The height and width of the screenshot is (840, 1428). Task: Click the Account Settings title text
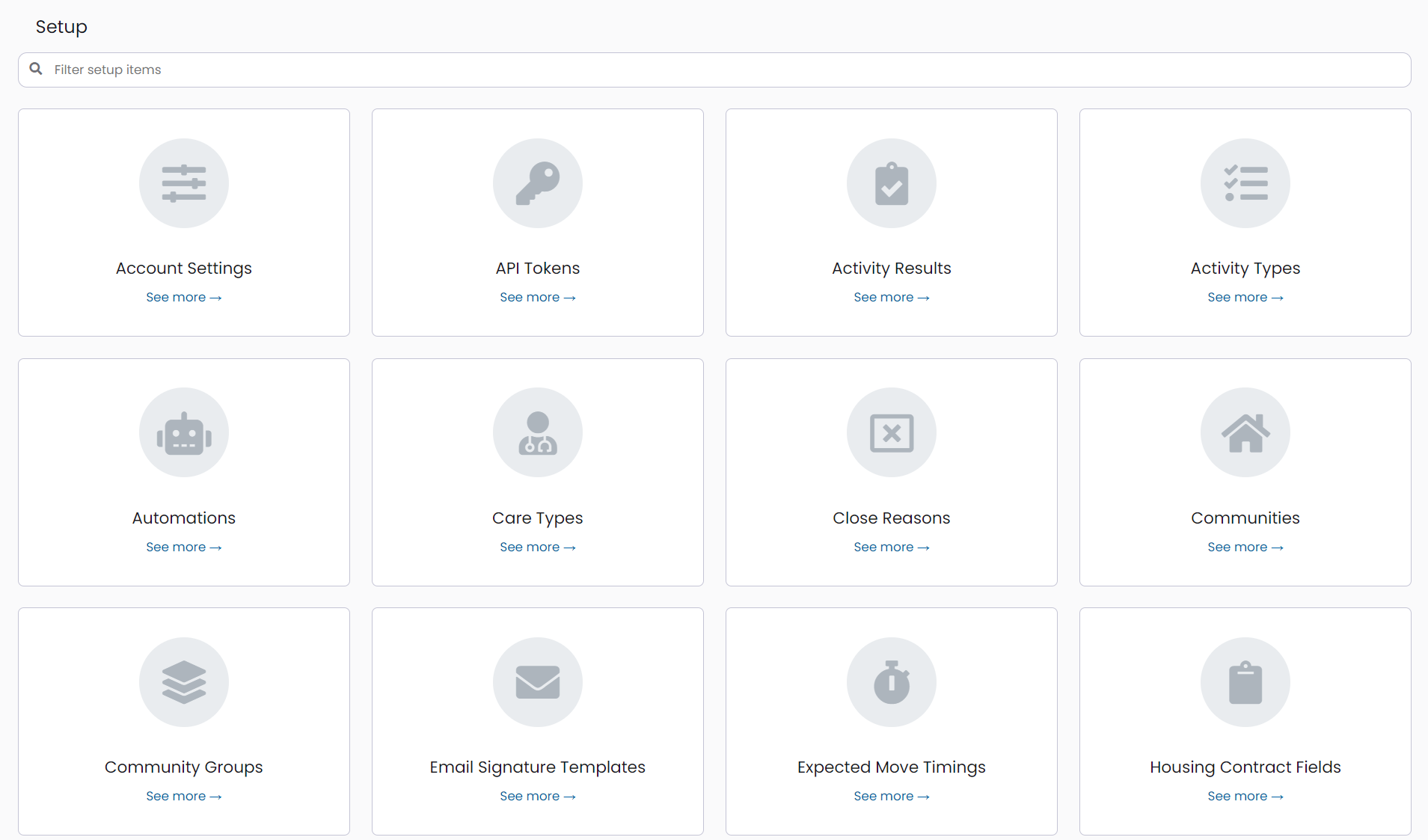[x=184, y=269]
